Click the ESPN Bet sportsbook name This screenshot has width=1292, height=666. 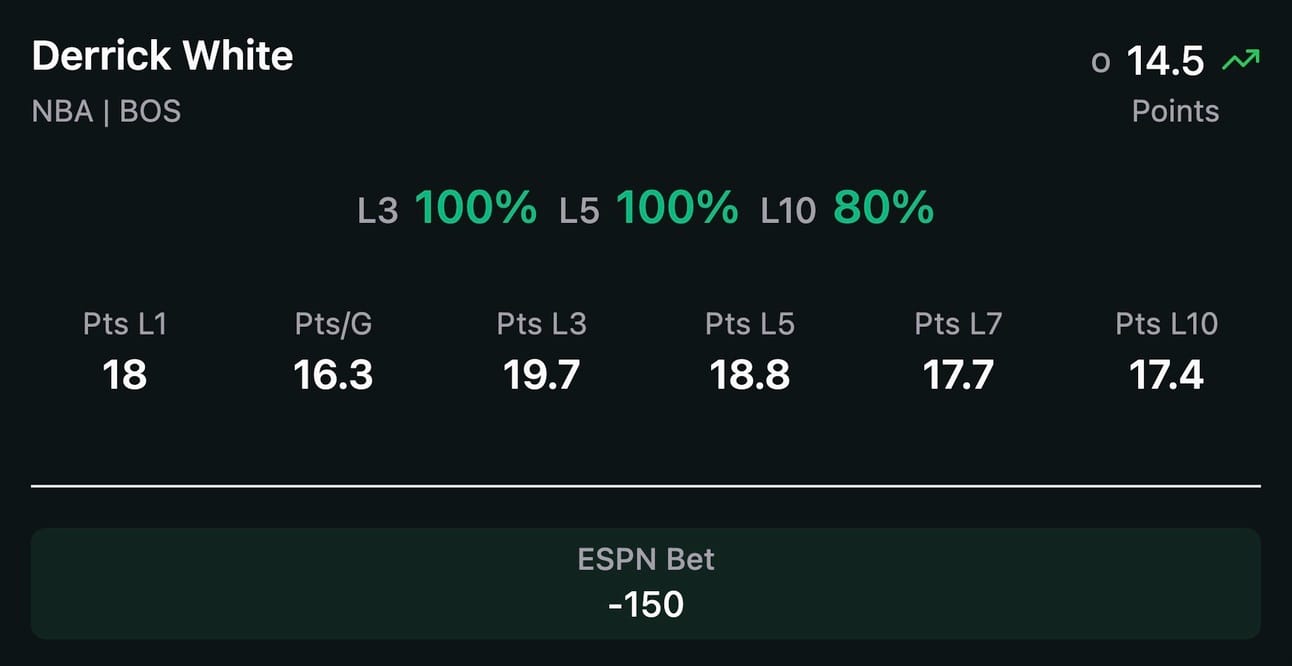[646, 559]
